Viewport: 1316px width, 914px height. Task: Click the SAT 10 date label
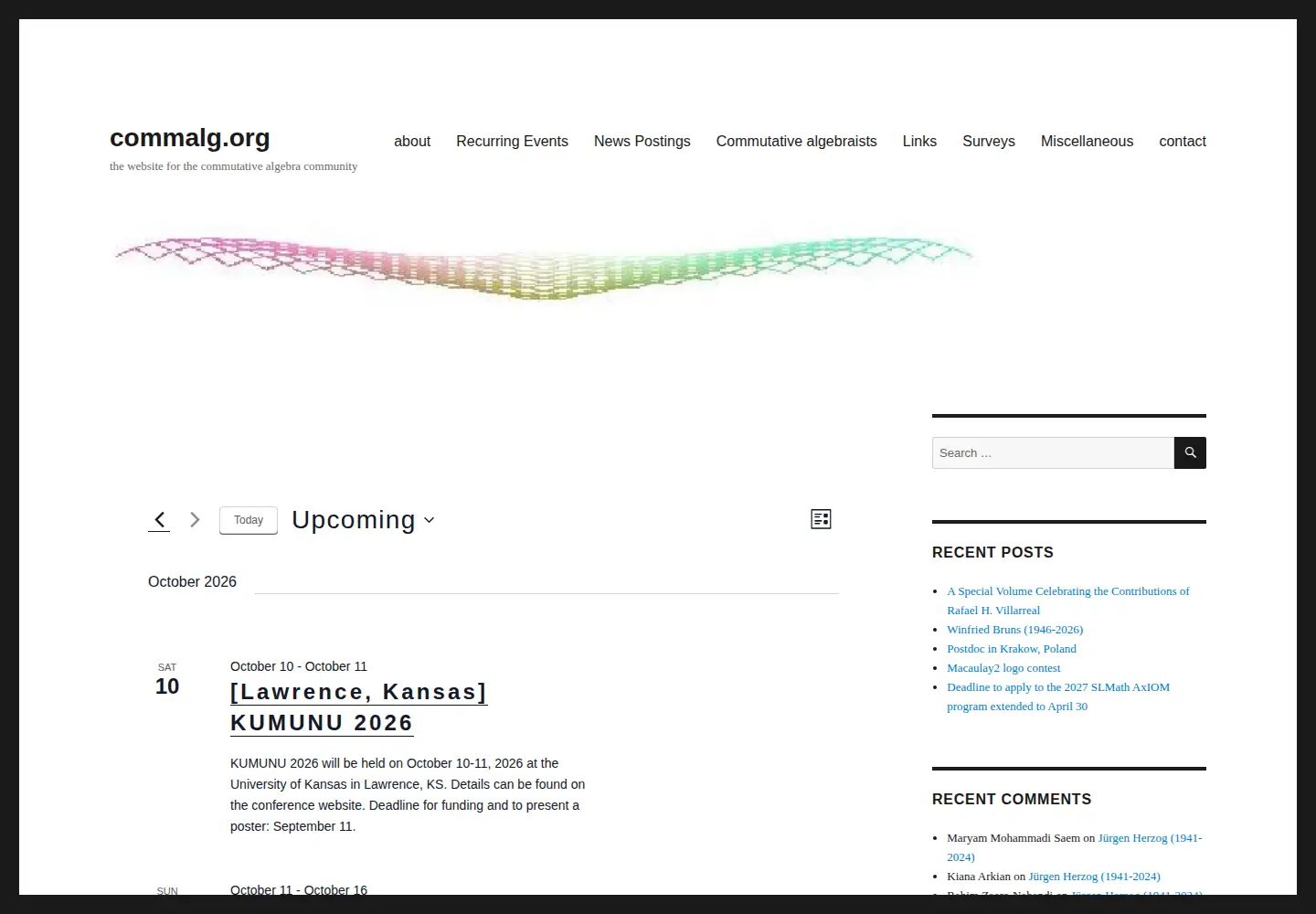(167, 680)
